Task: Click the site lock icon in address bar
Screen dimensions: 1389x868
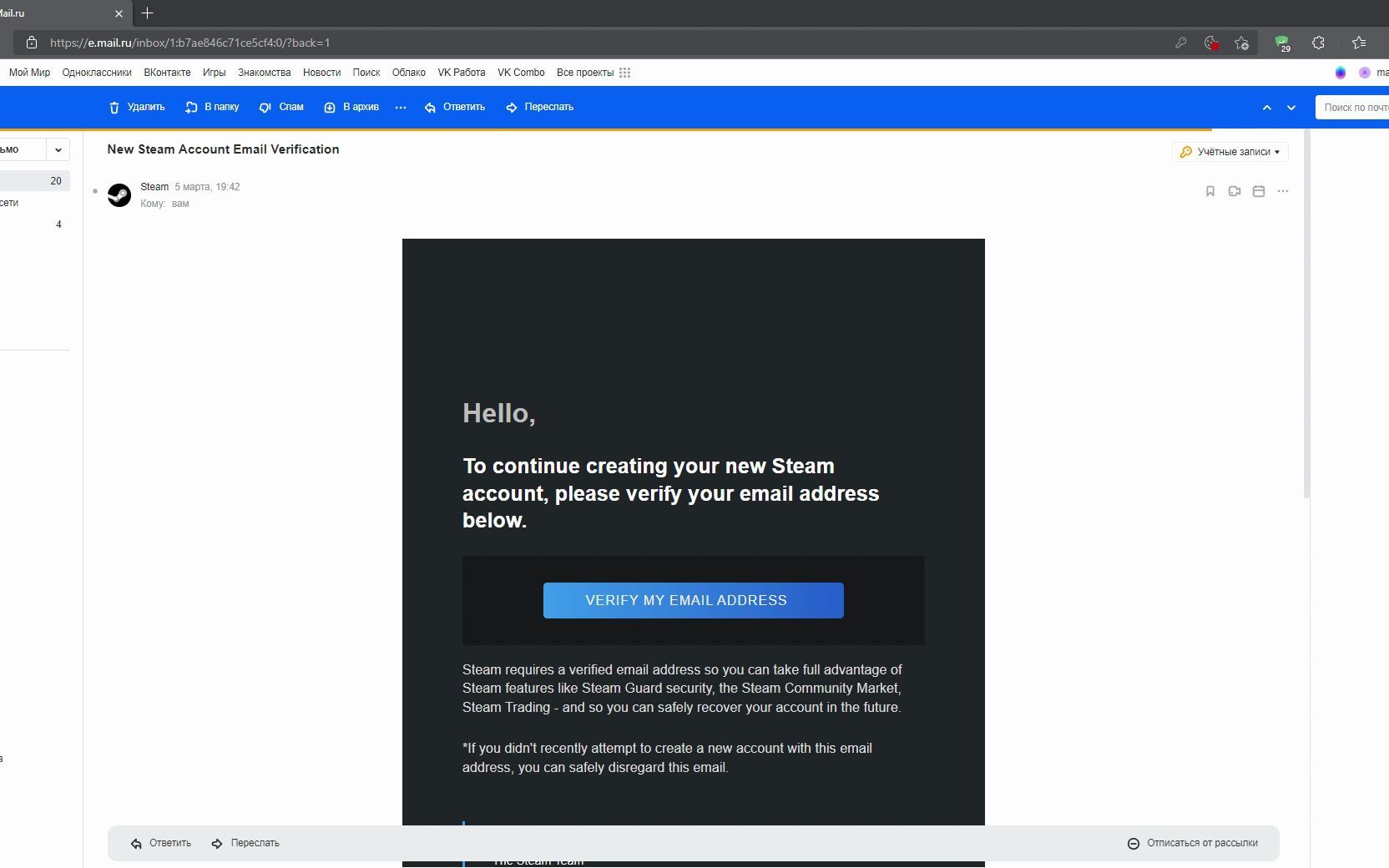Action: (x=32, y=43)
